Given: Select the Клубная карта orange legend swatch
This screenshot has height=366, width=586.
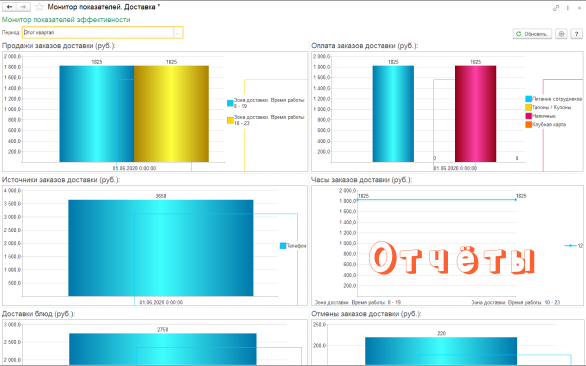Looking at the screenshot, I should click(x=528, y=124).
